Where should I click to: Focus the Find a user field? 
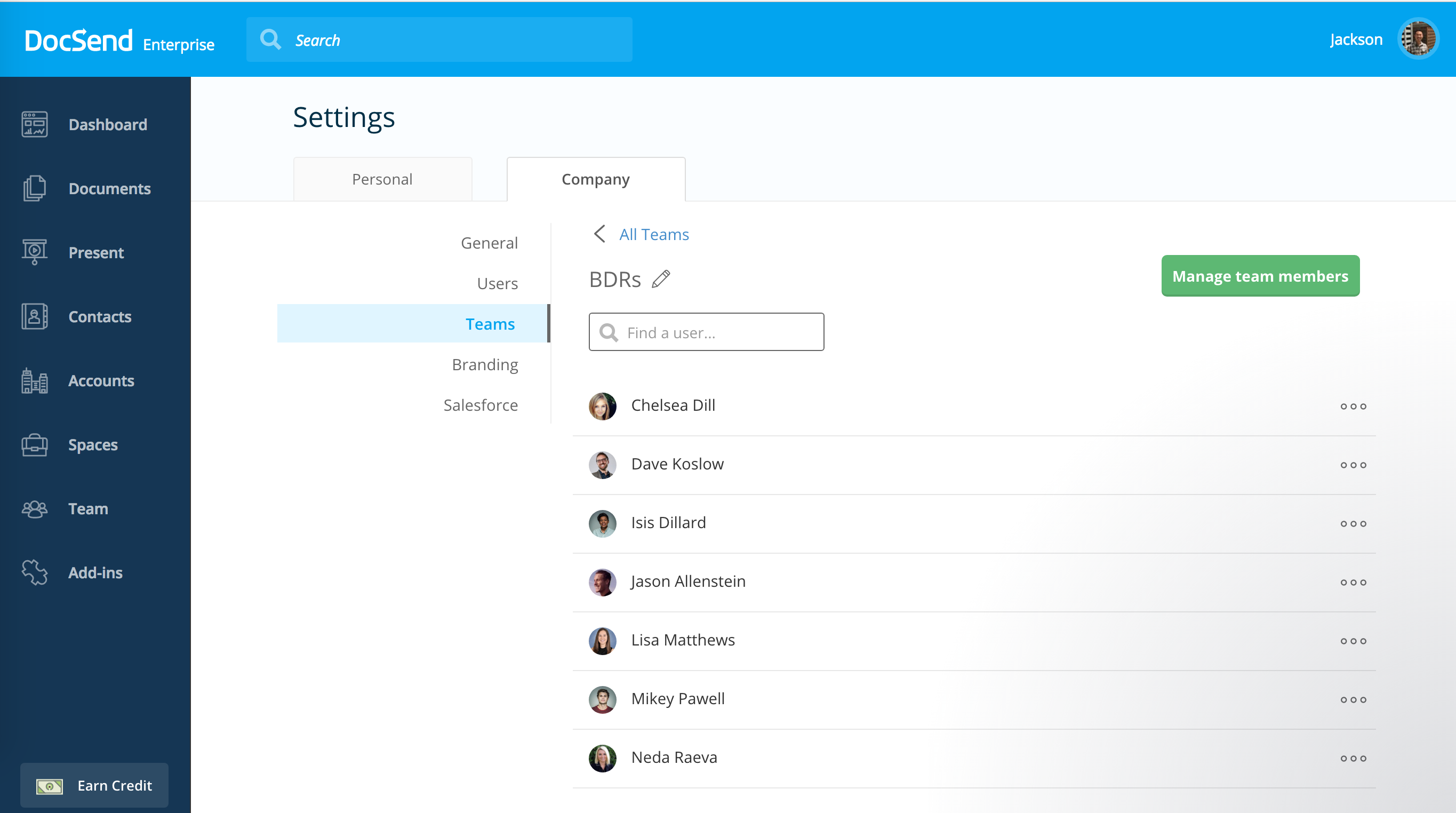point(707,332)
